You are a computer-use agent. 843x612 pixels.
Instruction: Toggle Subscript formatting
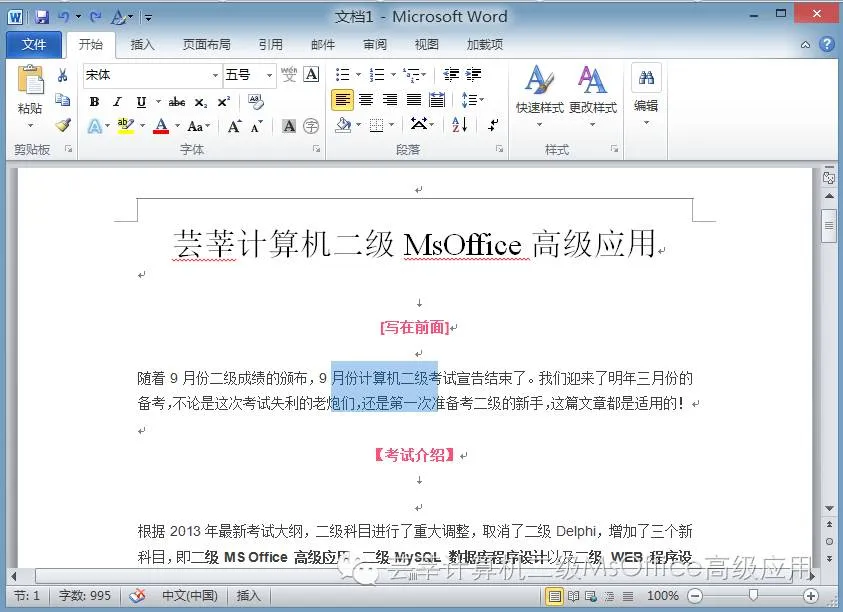click(201, 102)
